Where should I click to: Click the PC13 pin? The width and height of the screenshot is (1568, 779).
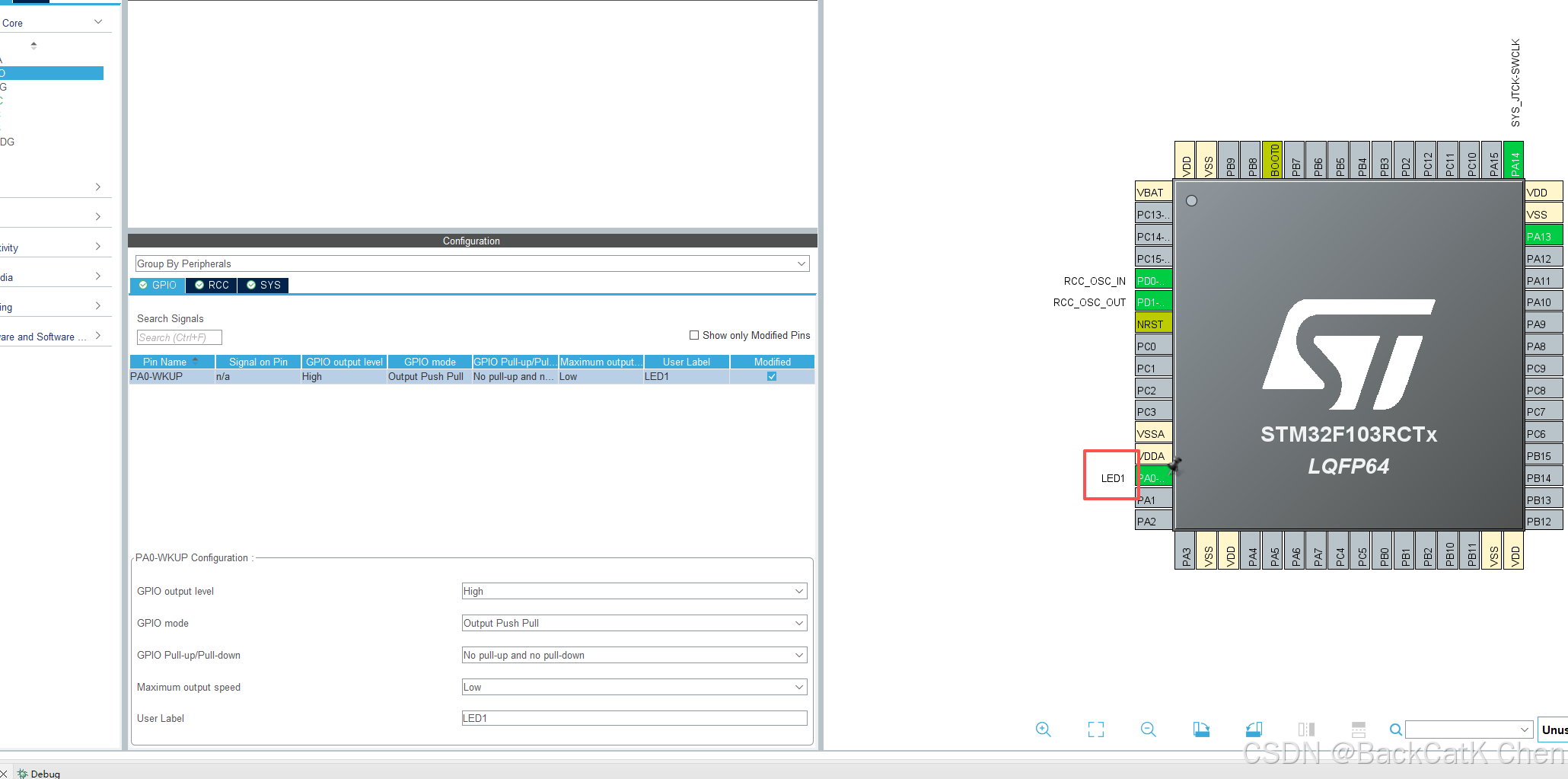[x=1153, y=215]
